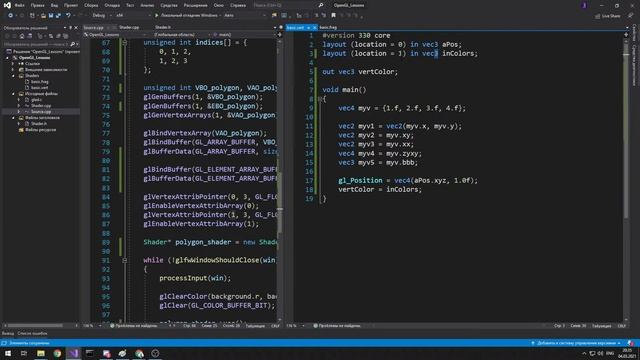Click the Visual Studio taskbar icon
The width and height of the screenshot is (640, 360).
[x=73, y=353]
